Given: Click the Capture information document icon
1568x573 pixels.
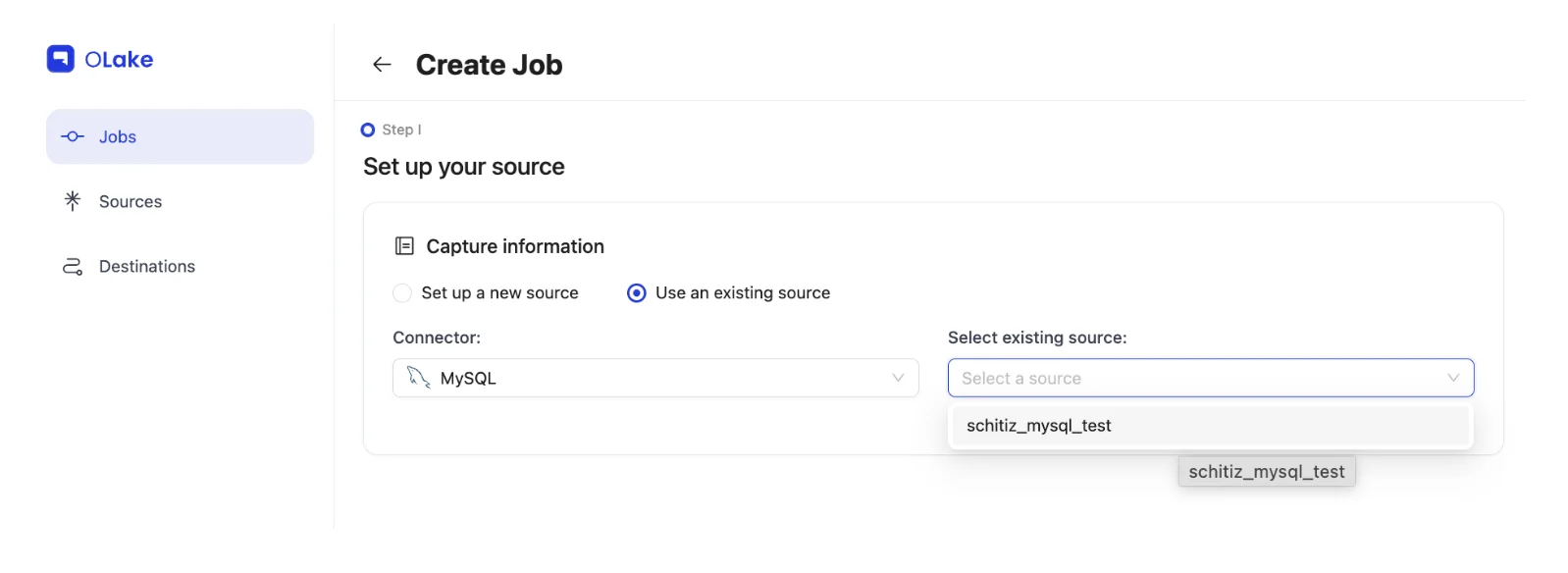Looking at the screenshot, I should (404, 246).
